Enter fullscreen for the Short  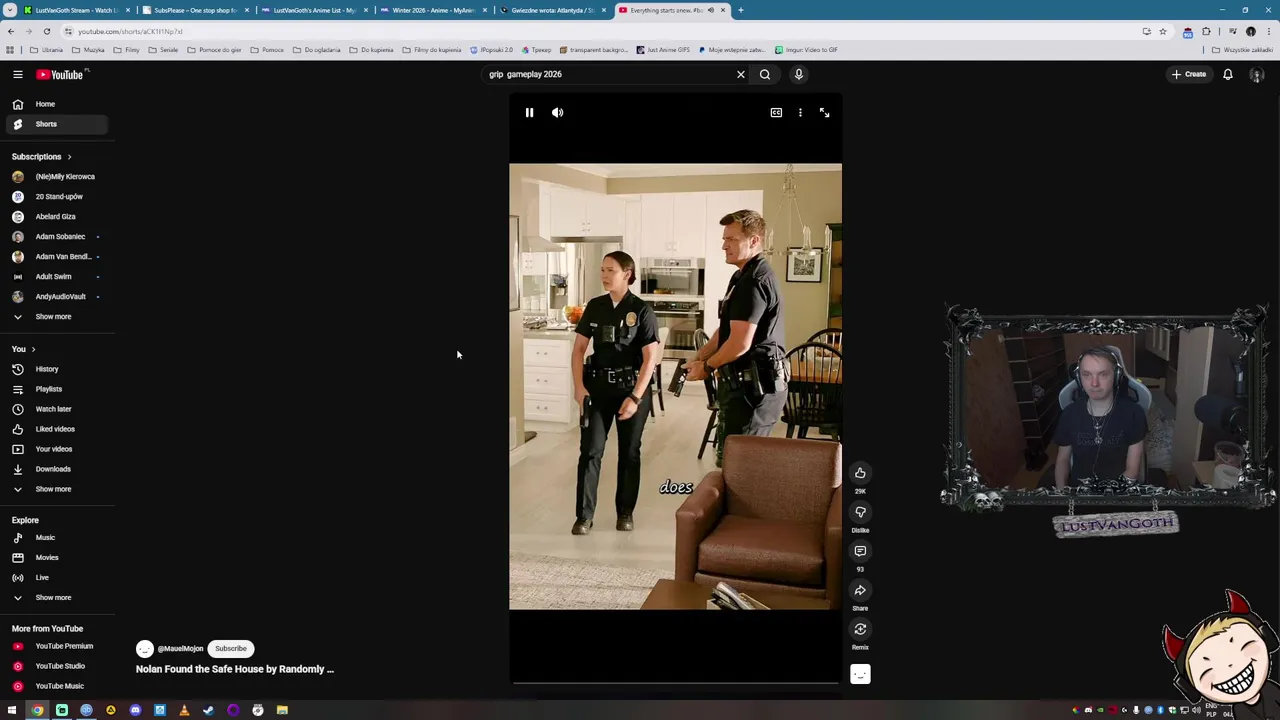coord(824,113)
